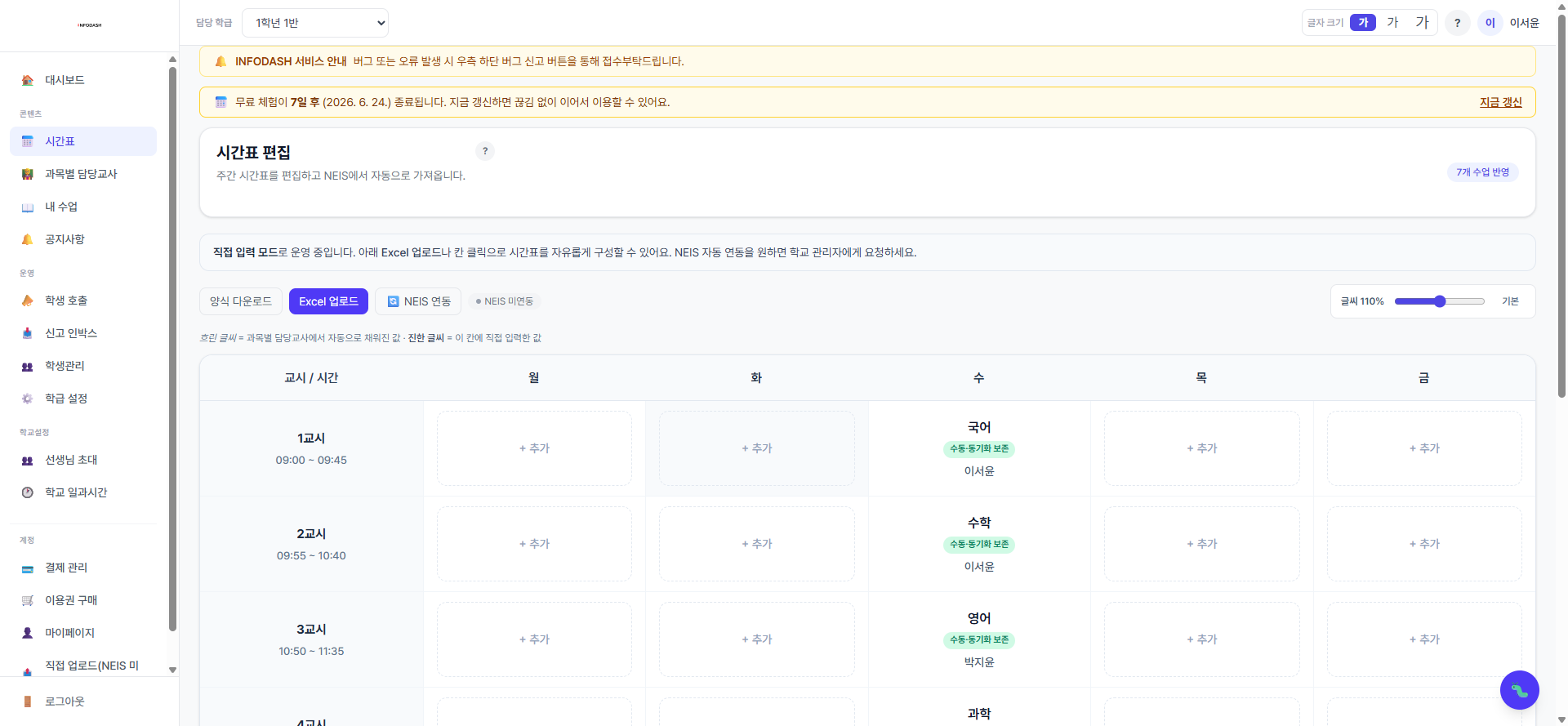Click the help icon beside 시간표 편집
Screen dimensions: 1568x726
pos(485,151)
